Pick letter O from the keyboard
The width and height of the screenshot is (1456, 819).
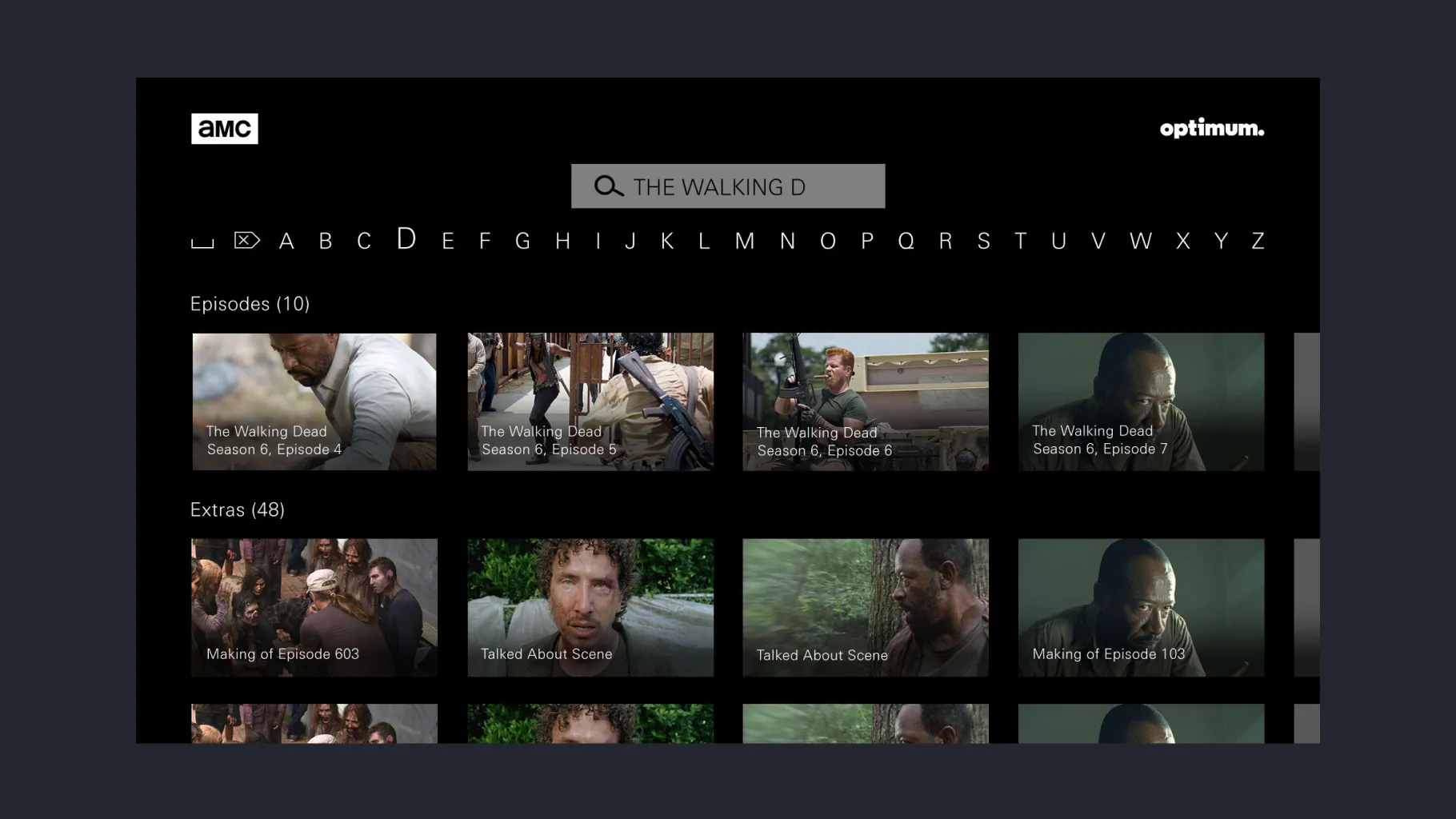point(828,241)
